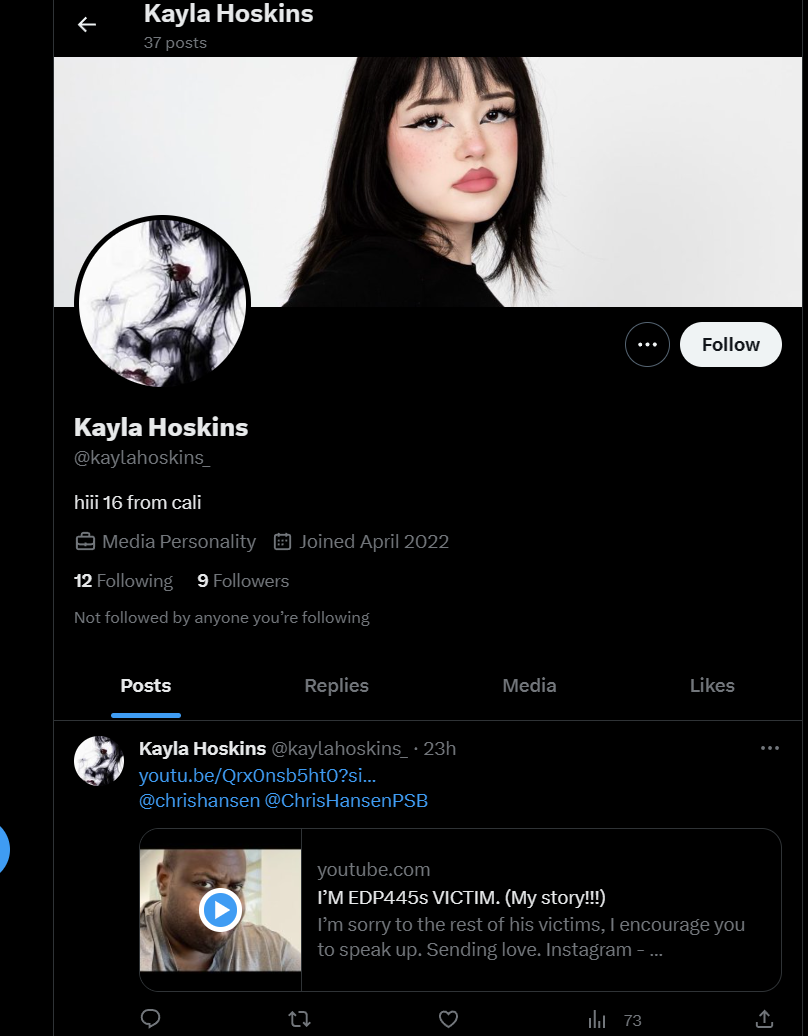The image size is (808, 1036).
Task: Open the @chrishansen mention
Action: click(200, 801)
